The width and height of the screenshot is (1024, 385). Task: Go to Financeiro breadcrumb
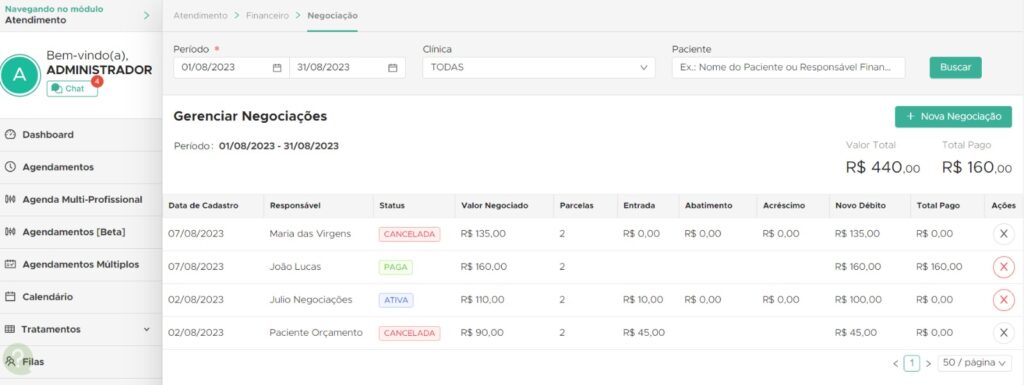click(267, 16)
